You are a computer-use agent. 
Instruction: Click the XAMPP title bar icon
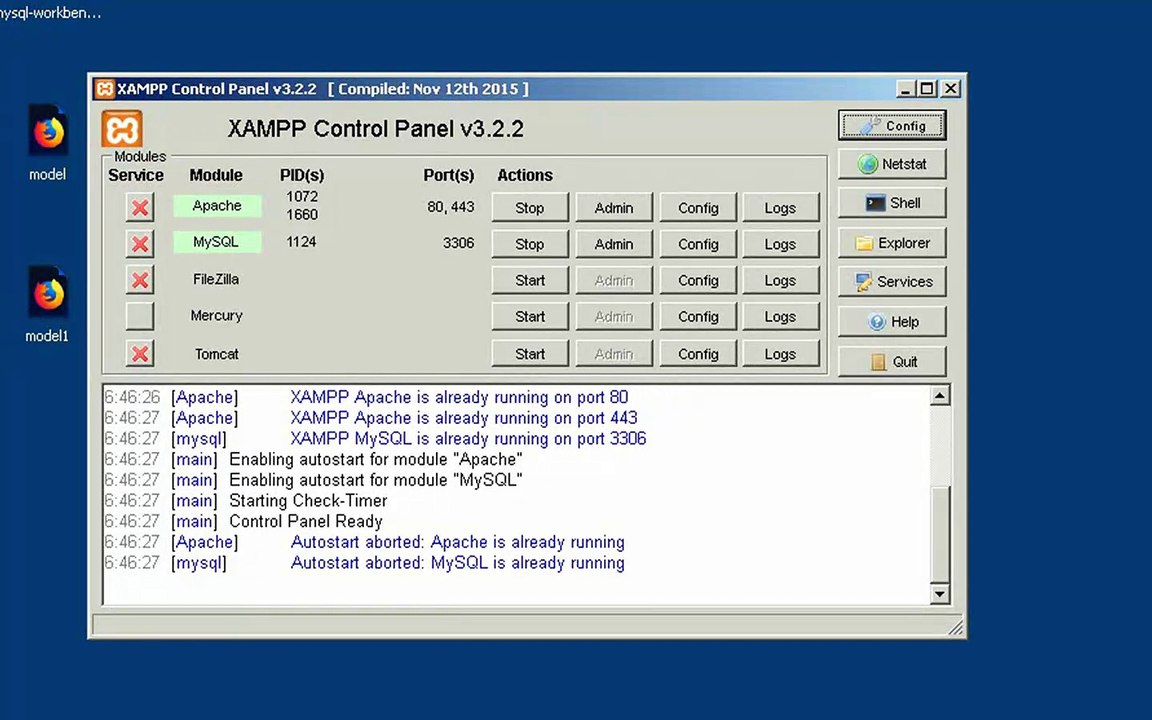point(104,89)
